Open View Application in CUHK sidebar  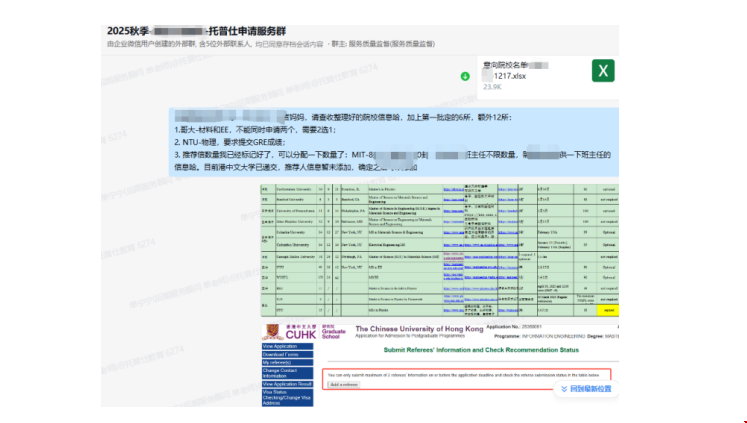pos(287,346)
